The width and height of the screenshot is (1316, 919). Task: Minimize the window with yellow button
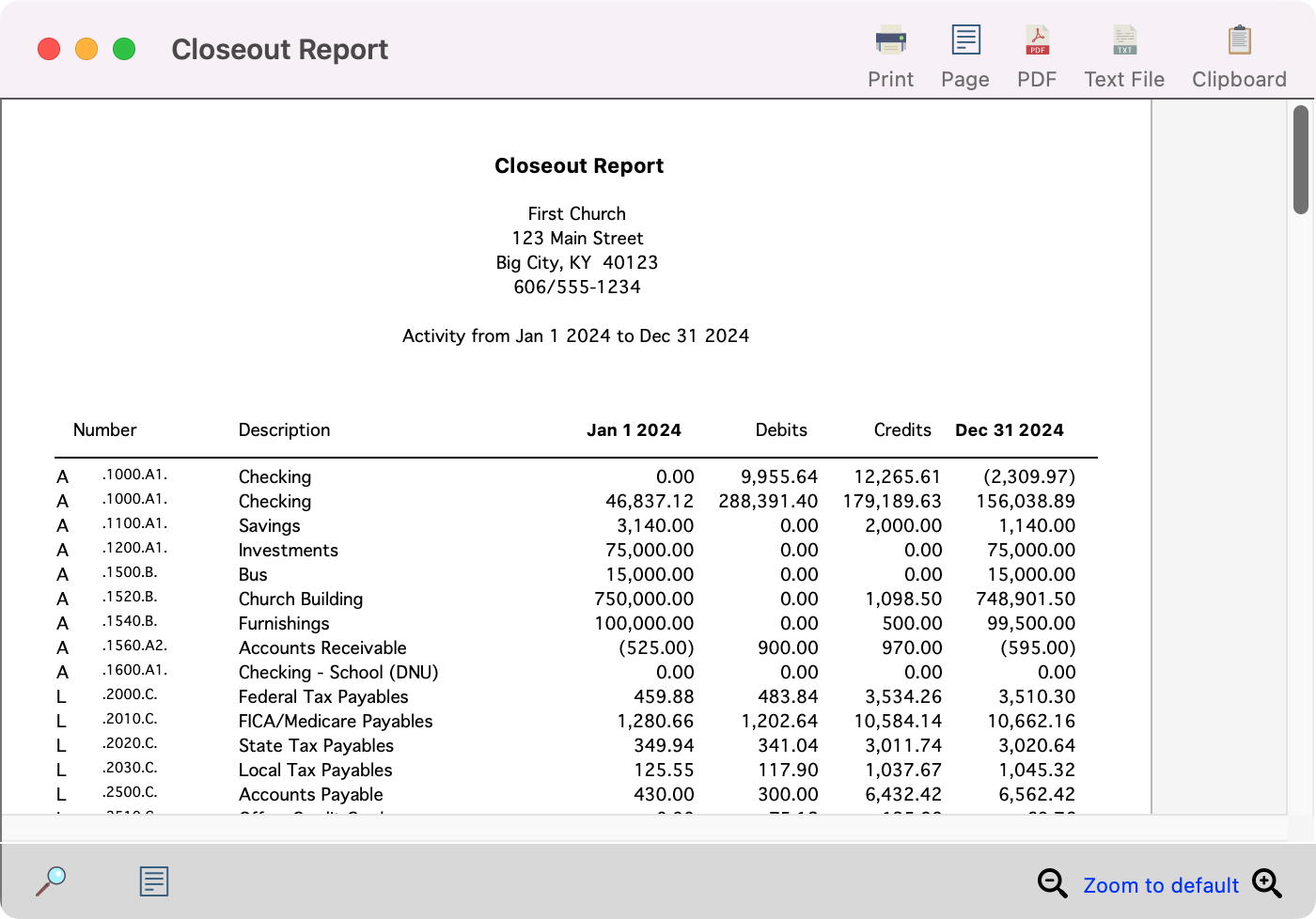tap(86, 49)
